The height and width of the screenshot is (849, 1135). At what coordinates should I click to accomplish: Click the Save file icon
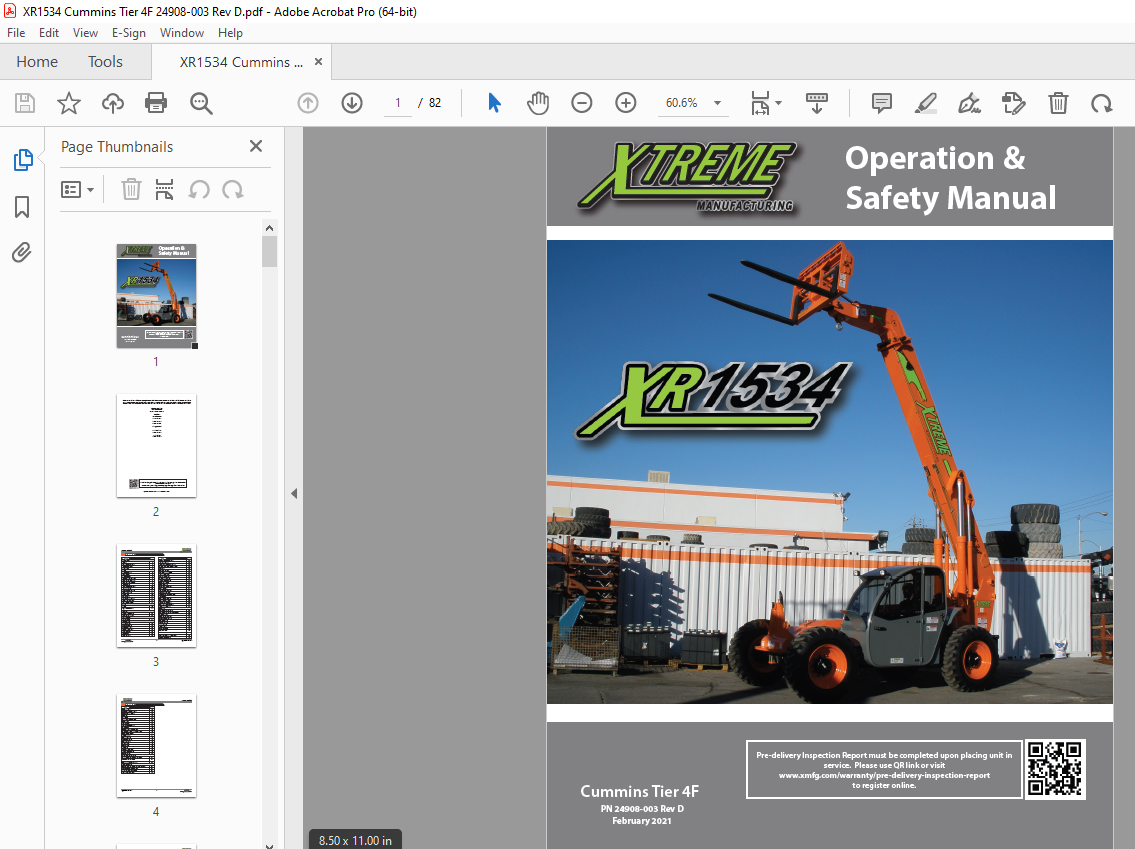coord(25,103)
